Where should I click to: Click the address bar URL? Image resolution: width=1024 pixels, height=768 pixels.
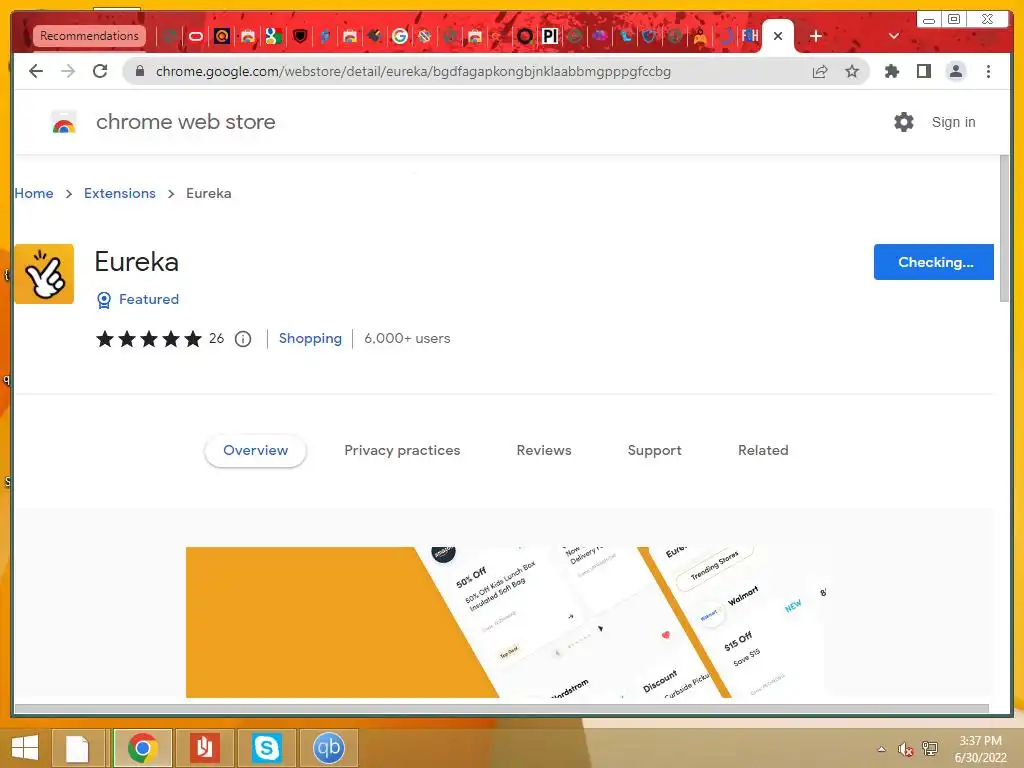click(x=413, y=71)
